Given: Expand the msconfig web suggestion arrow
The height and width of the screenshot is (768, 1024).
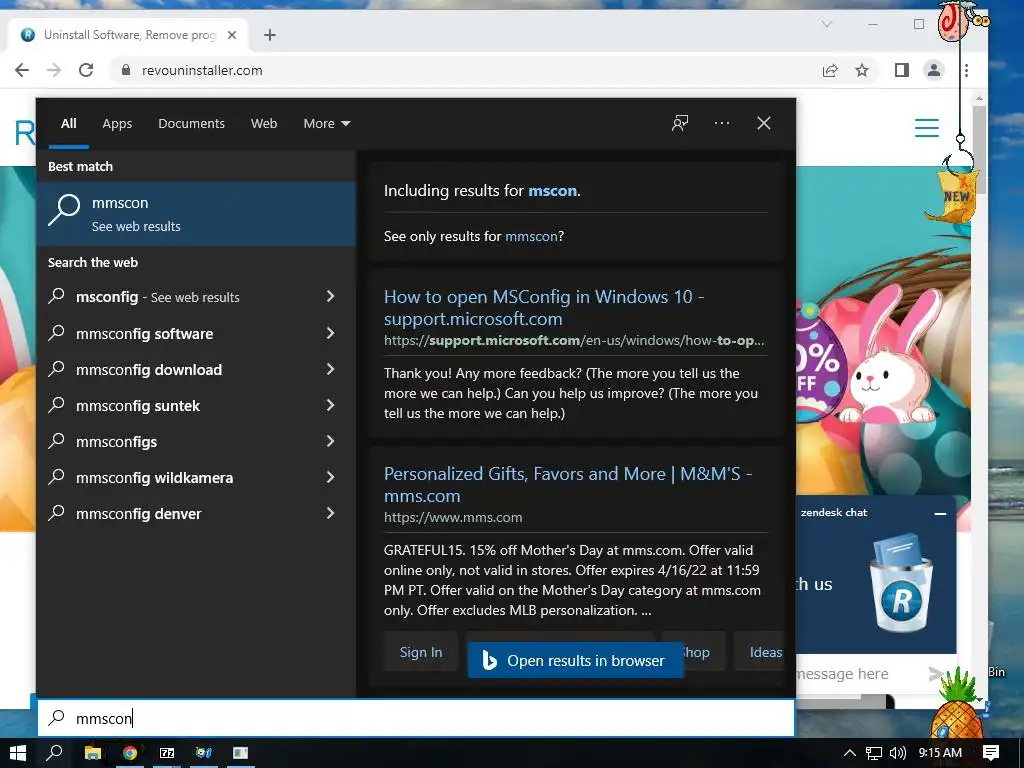Looking at the screenshot, I should [x=330, y=296].
